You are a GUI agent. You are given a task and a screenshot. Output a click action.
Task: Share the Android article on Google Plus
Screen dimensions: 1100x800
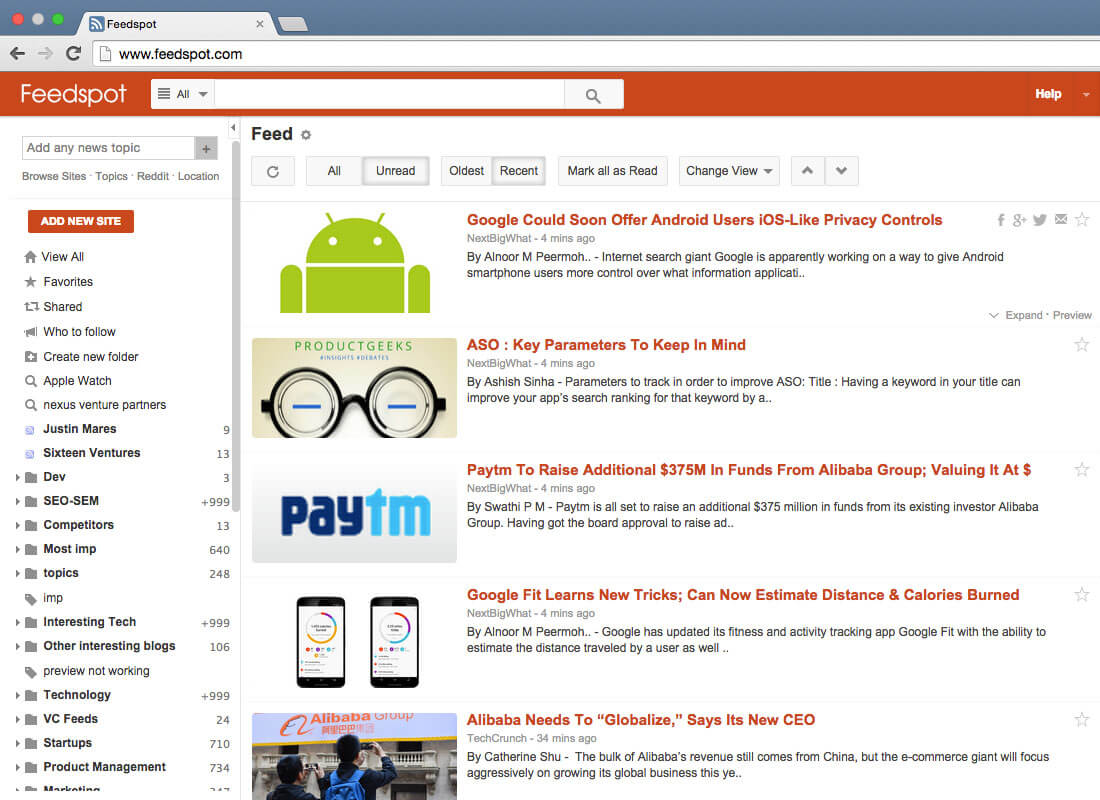(1019, 220)
